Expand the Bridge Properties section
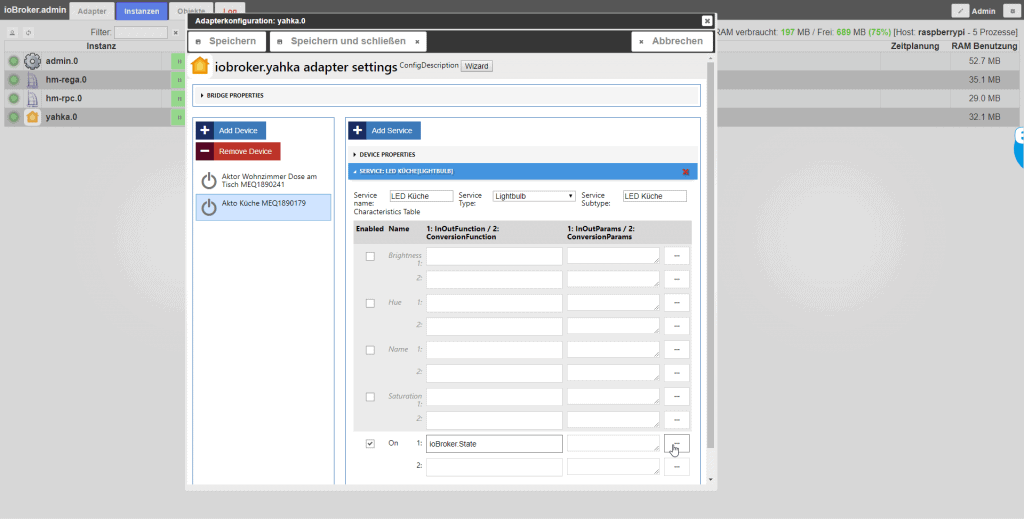 (447, 95)
